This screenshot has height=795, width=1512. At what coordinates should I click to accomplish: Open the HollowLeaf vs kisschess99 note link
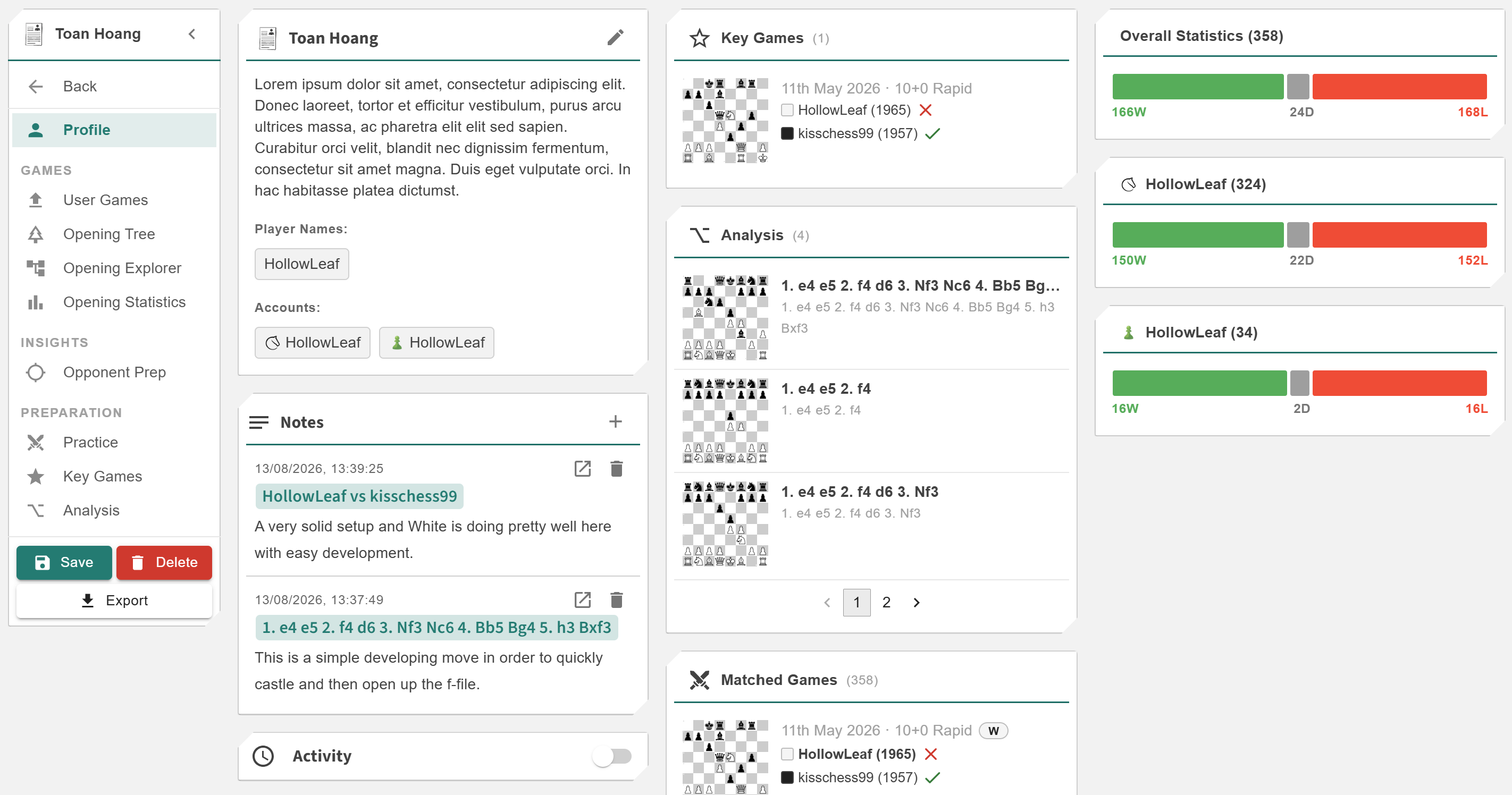(x=359, y=496)
